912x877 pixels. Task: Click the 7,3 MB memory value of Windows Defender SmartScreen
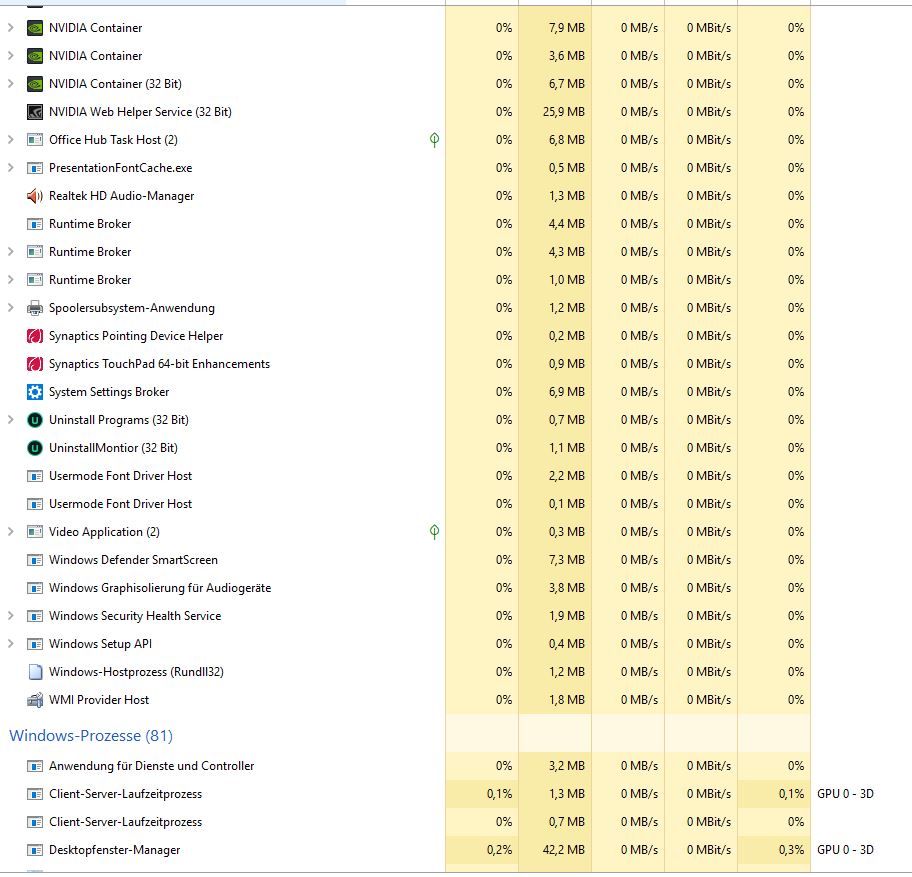tap(567, 560)
